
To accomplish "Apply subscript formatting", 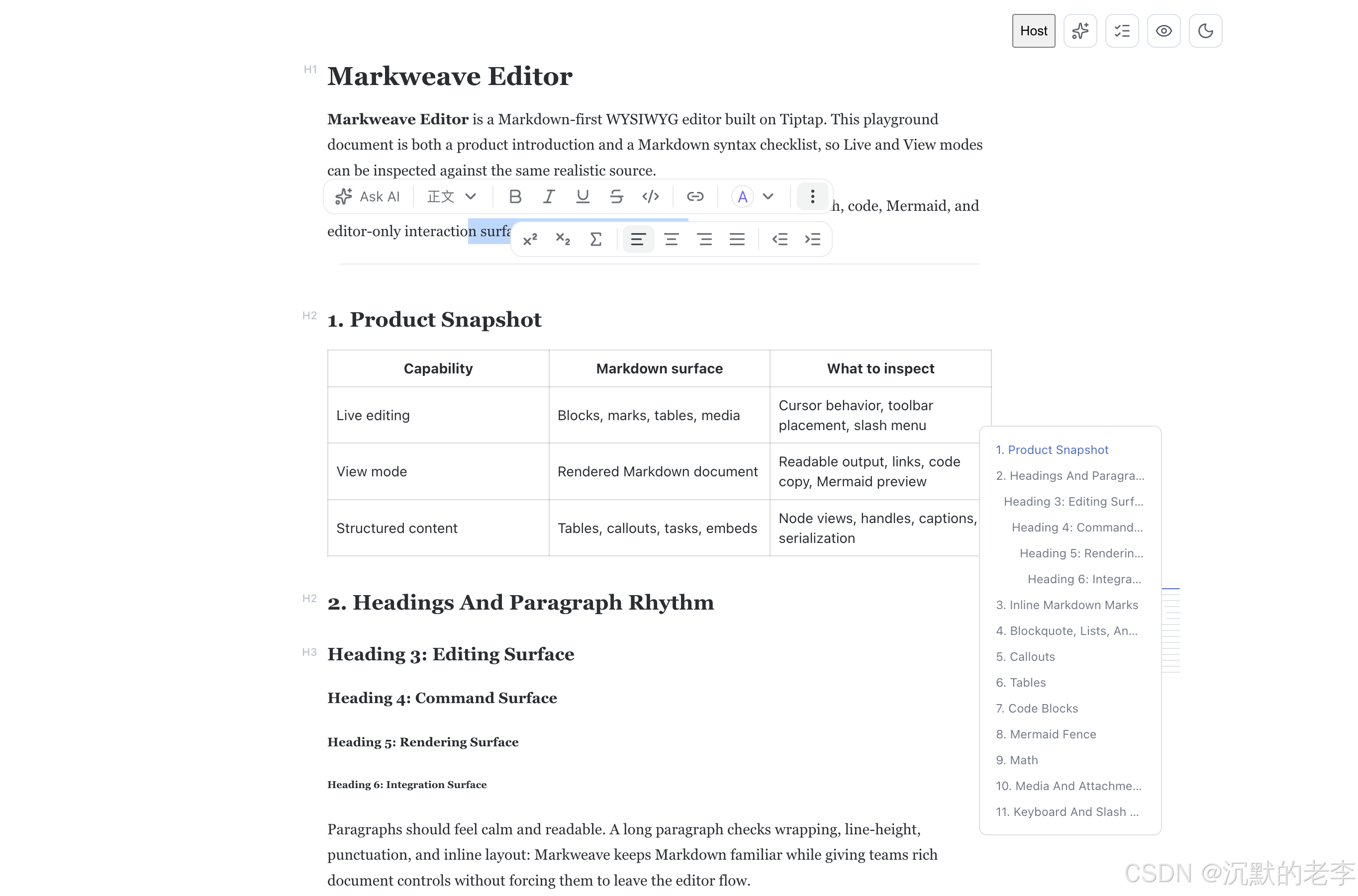I will [563, 239].
